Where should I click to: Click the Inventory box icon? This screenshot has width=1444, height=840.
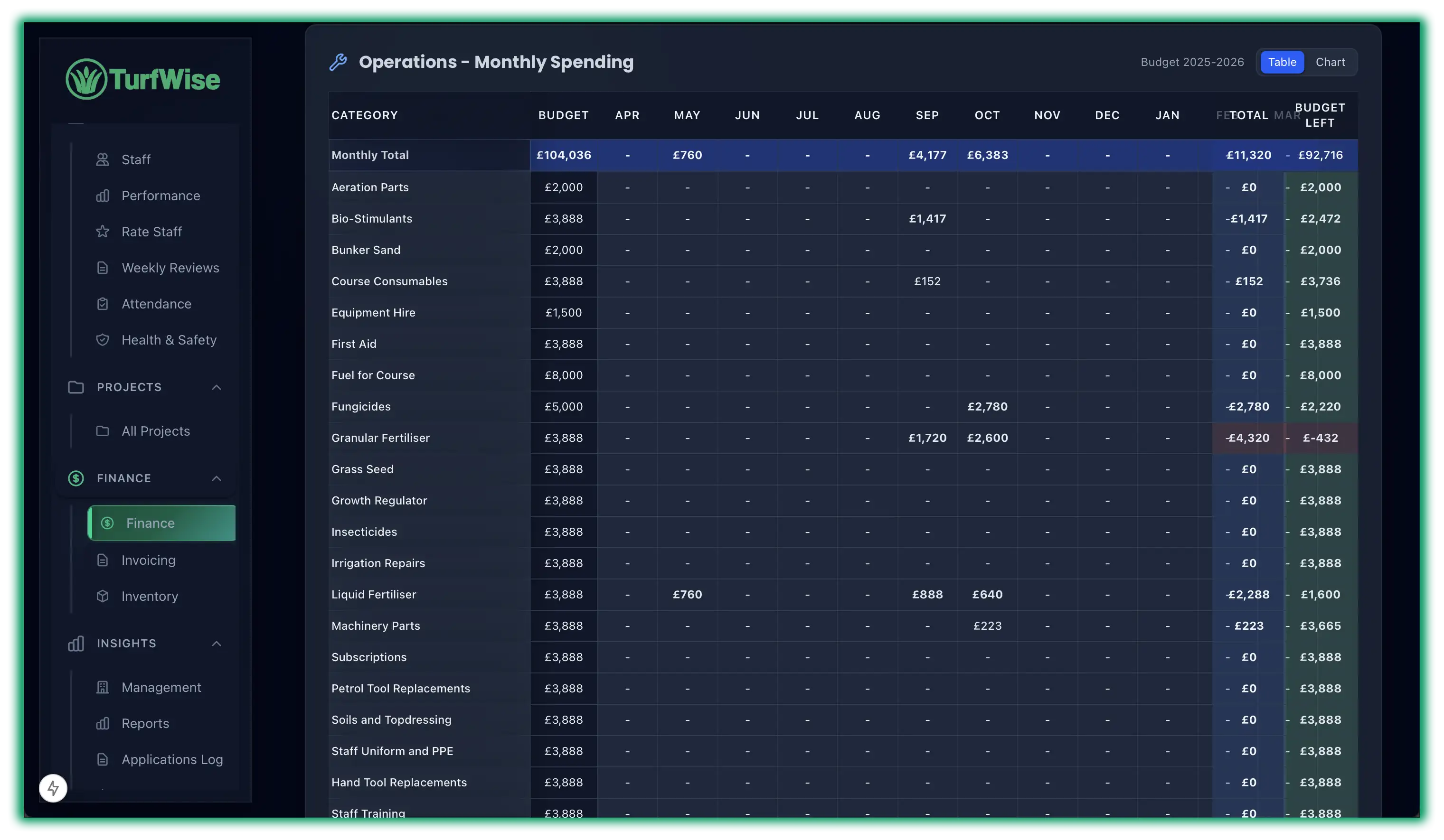point(103,596)
